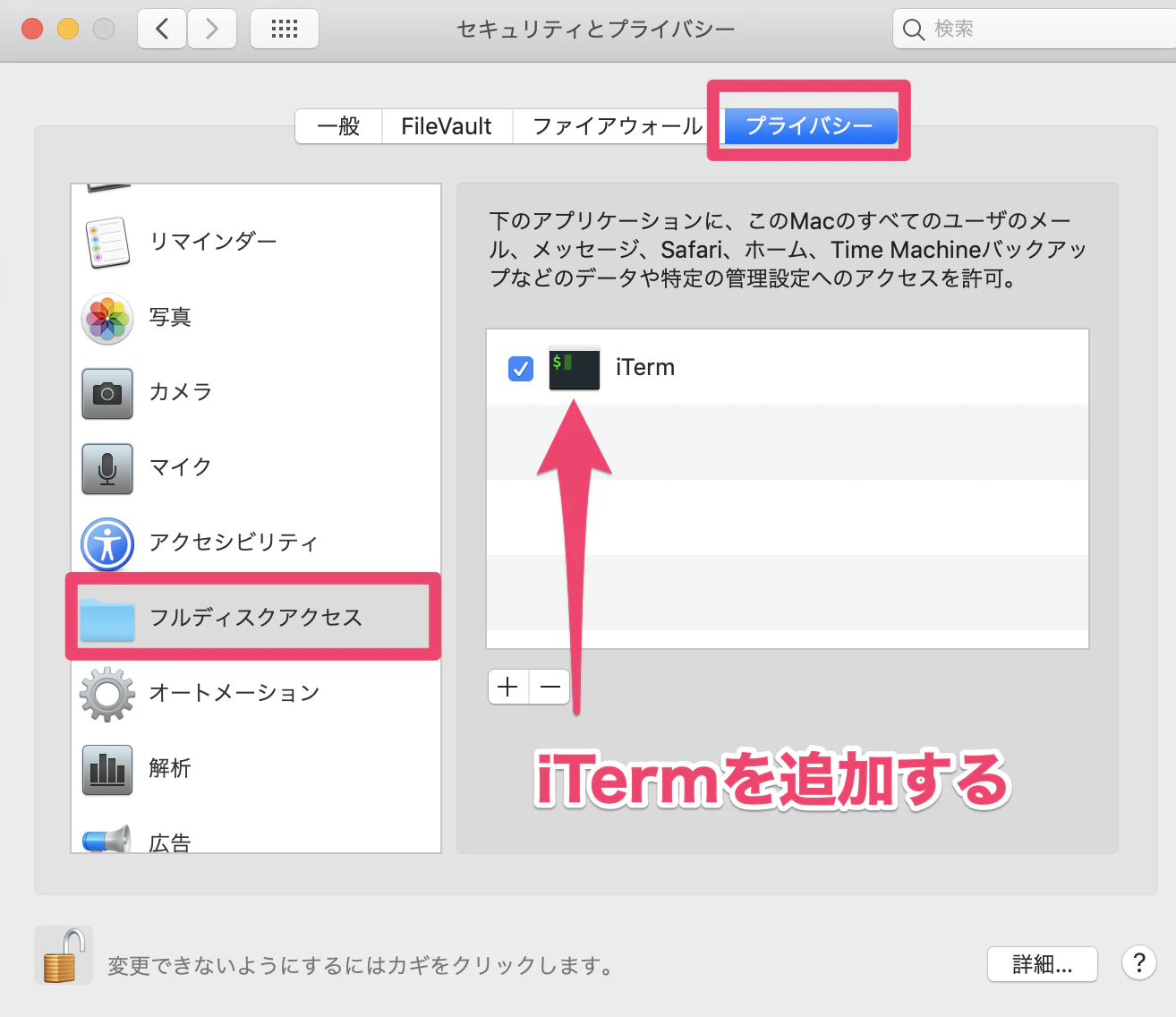Click the Automation (オートメーション) gear icon

pos(107,694)
